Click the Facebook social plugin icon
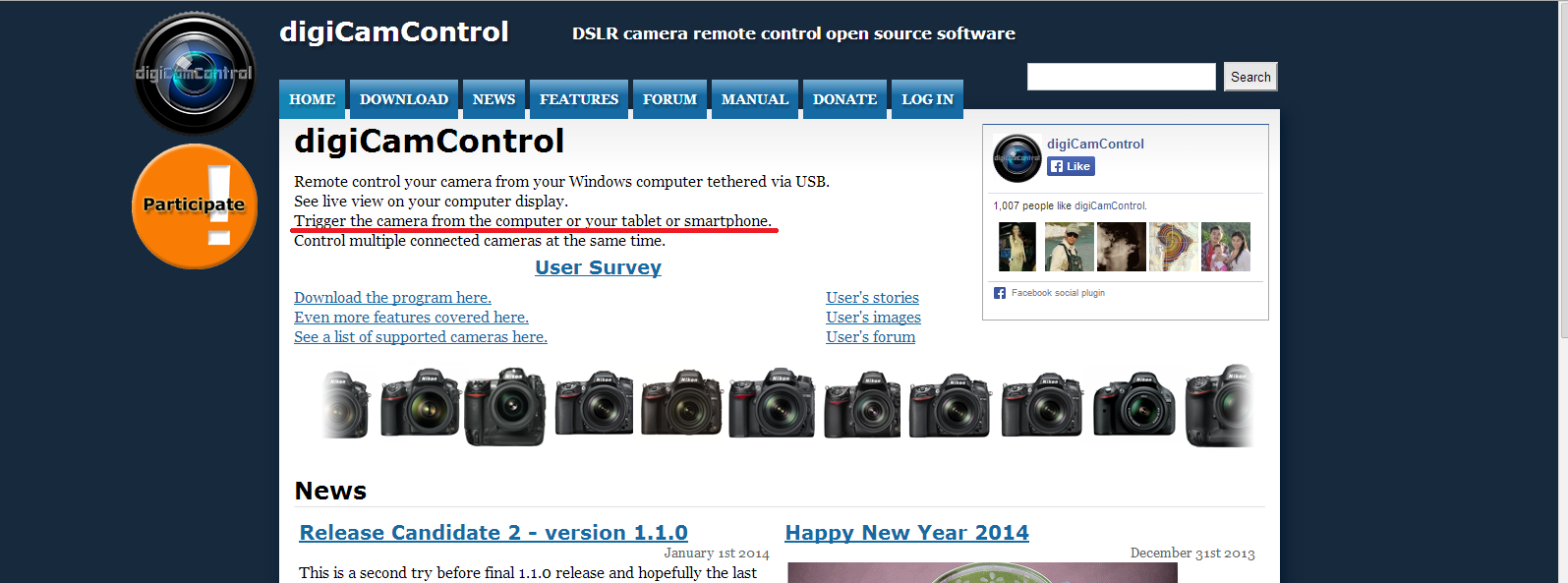The image size is (1568, 583). (1000, 293)
